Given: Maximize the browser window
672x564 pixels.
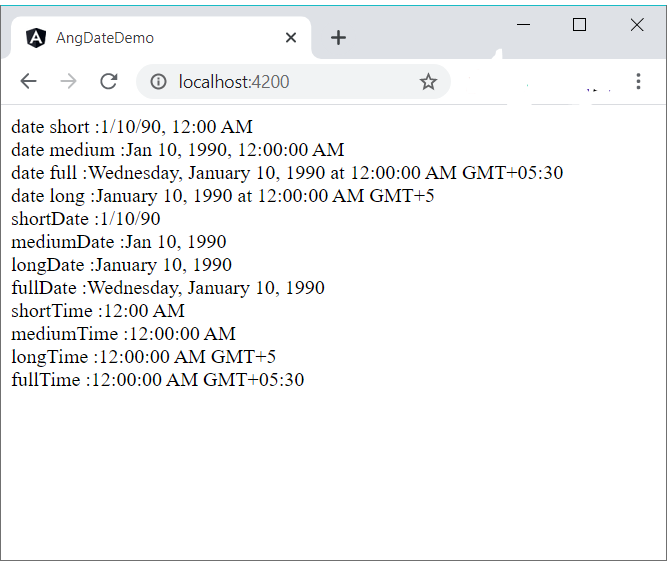Looking at the screenshot, I should tap(579, 25).
